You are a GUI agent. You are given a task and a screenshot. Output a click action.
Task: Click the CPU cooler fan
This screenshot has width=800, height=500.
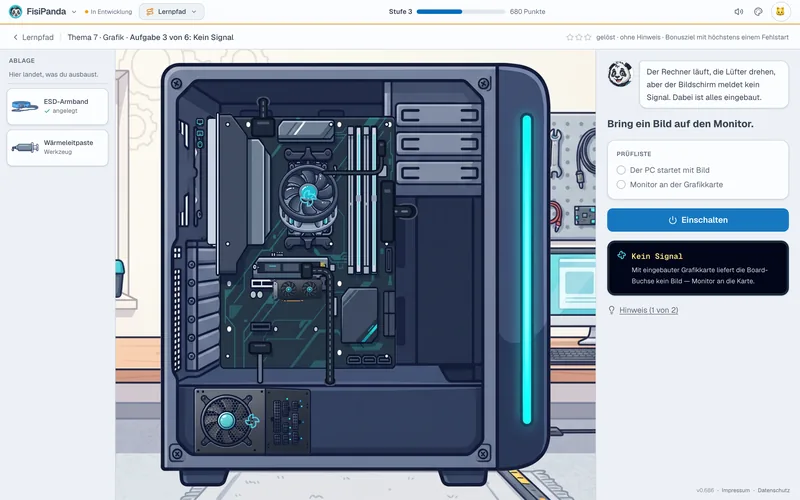[308, 193]
